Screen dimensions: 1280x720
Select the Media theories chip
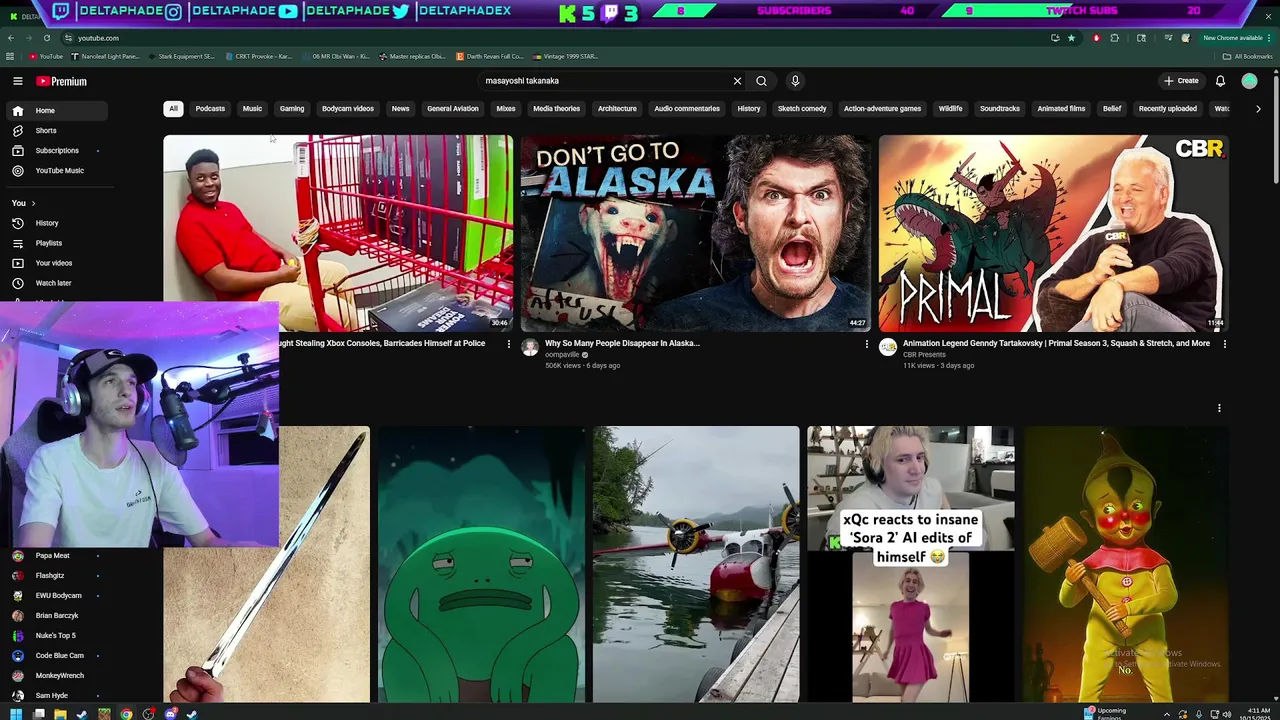[557, 109]
